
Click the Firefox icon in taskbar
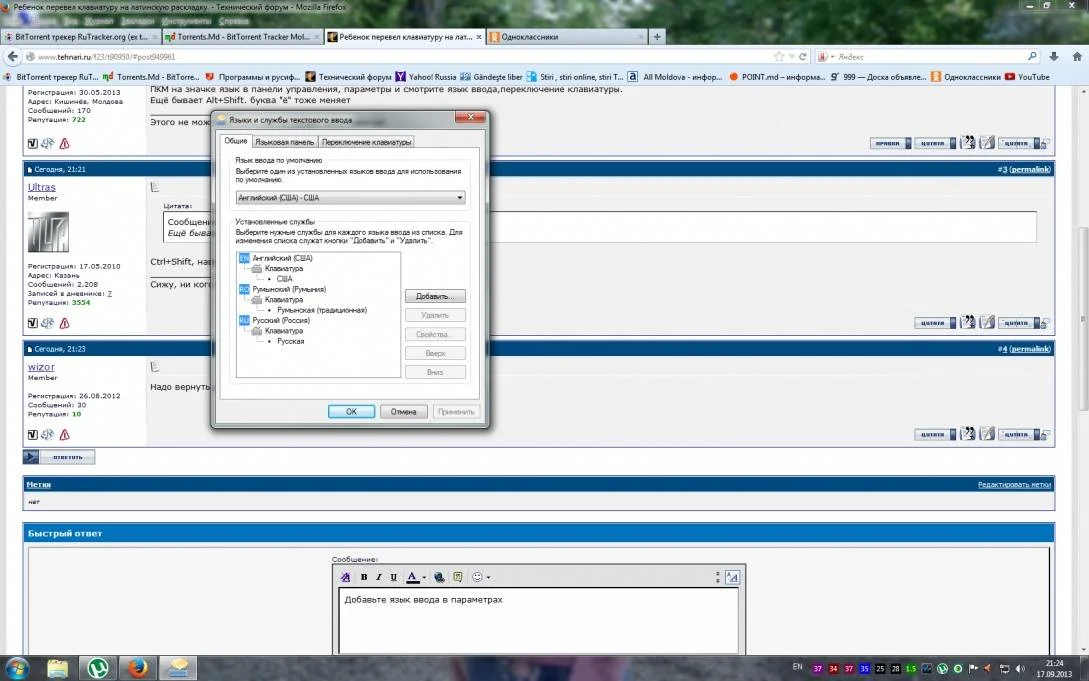click(136, 667)
